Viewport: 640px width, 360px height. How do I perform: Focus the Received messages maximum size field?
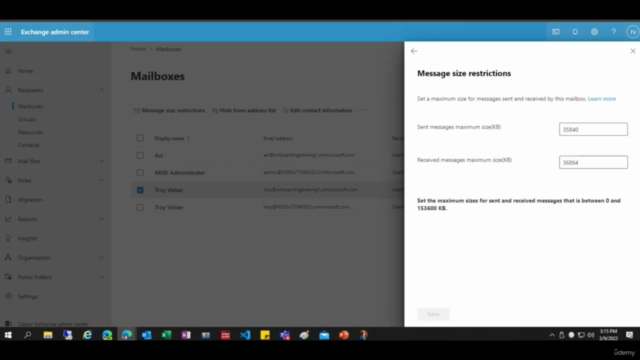tap(593, 162)
